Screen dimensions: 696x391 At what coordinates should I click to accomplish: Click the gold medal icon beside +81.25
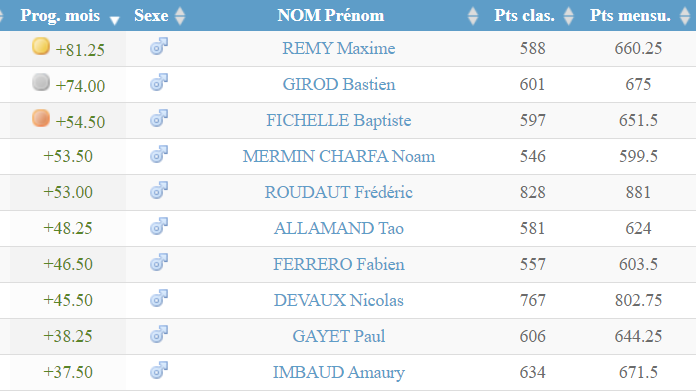click(41, 46)
